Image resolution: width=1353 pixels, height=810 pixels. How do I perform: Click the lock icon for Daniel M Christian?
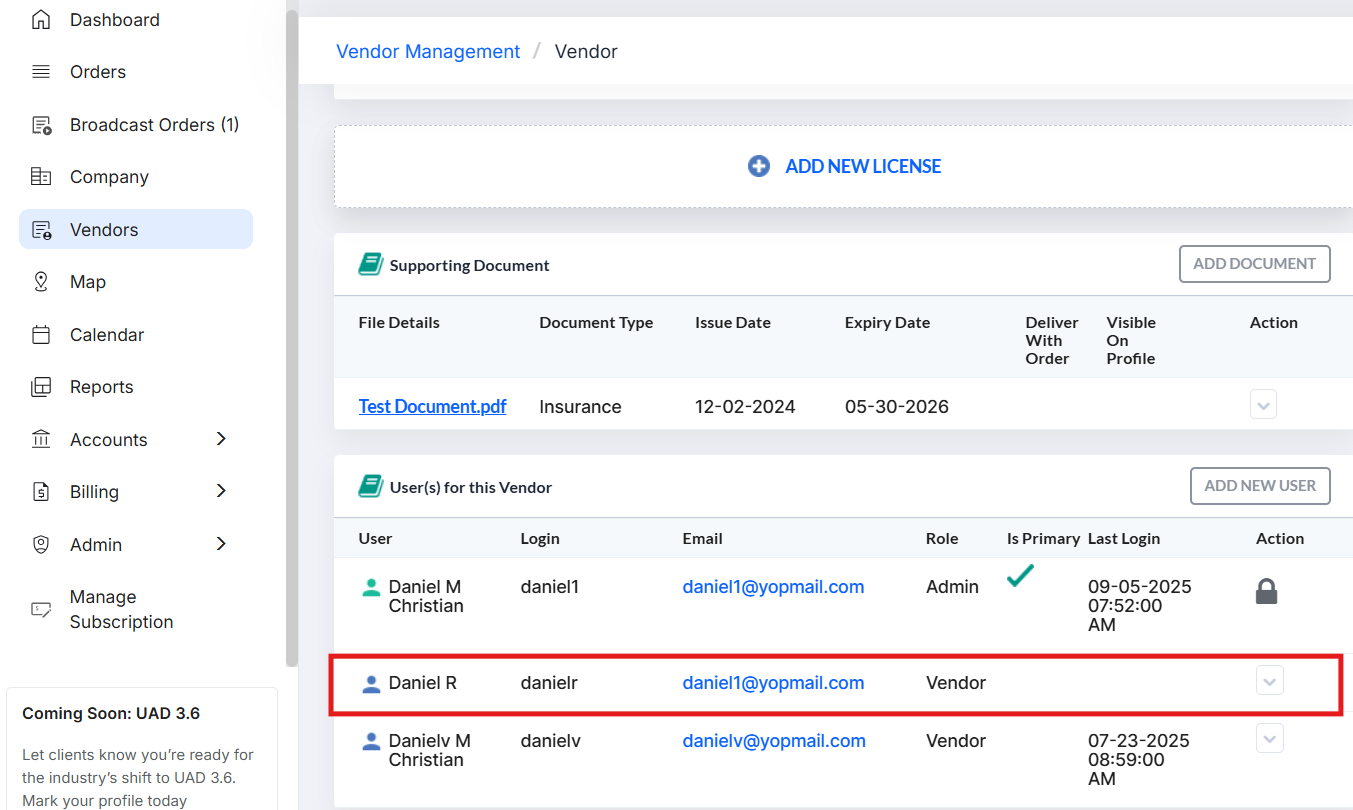(x=1266, y=592)
